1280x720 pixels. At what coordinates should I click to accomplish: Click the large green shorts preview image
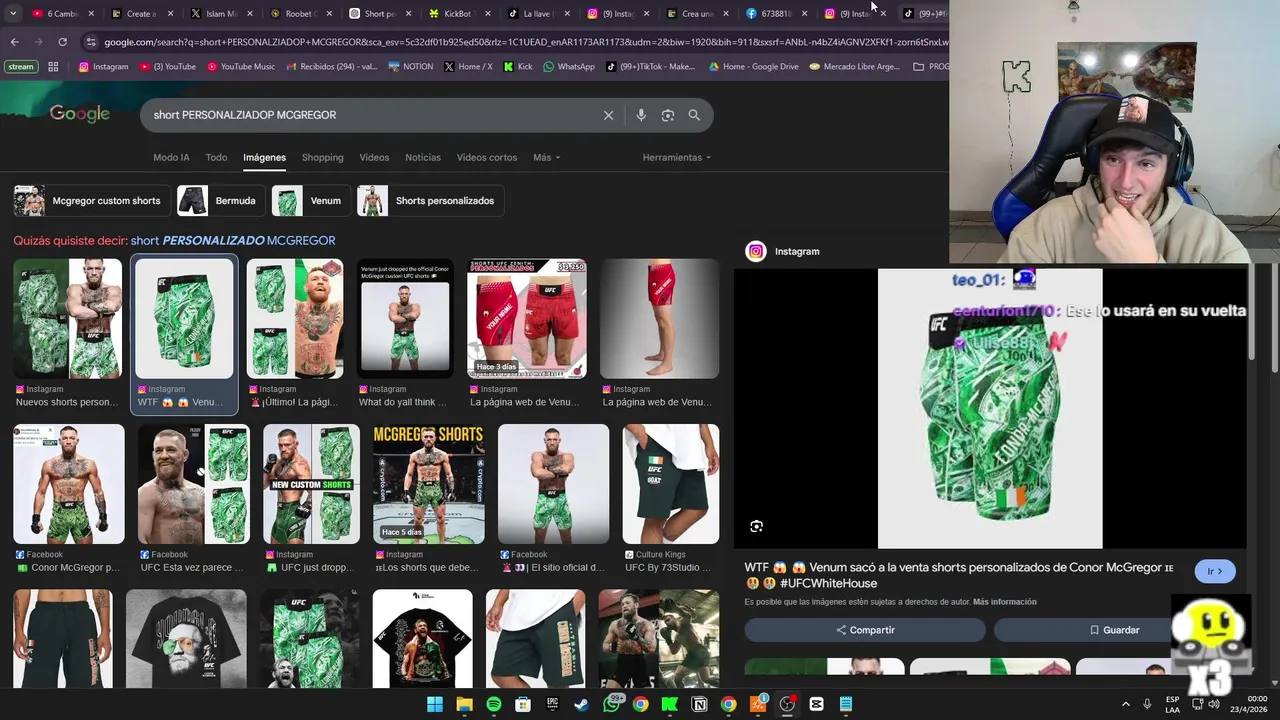point(990,408)
